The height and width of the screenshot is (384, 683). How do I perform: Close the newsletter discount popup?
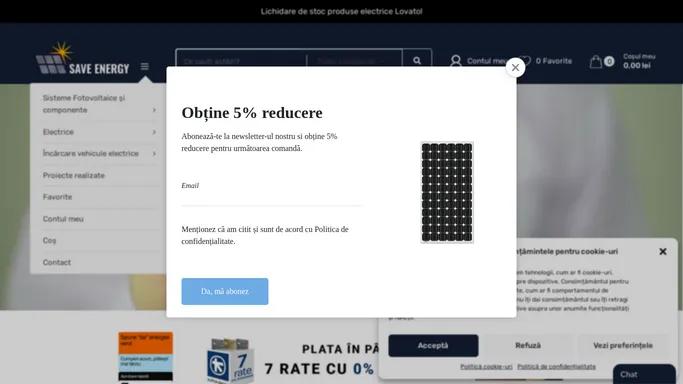515,67
